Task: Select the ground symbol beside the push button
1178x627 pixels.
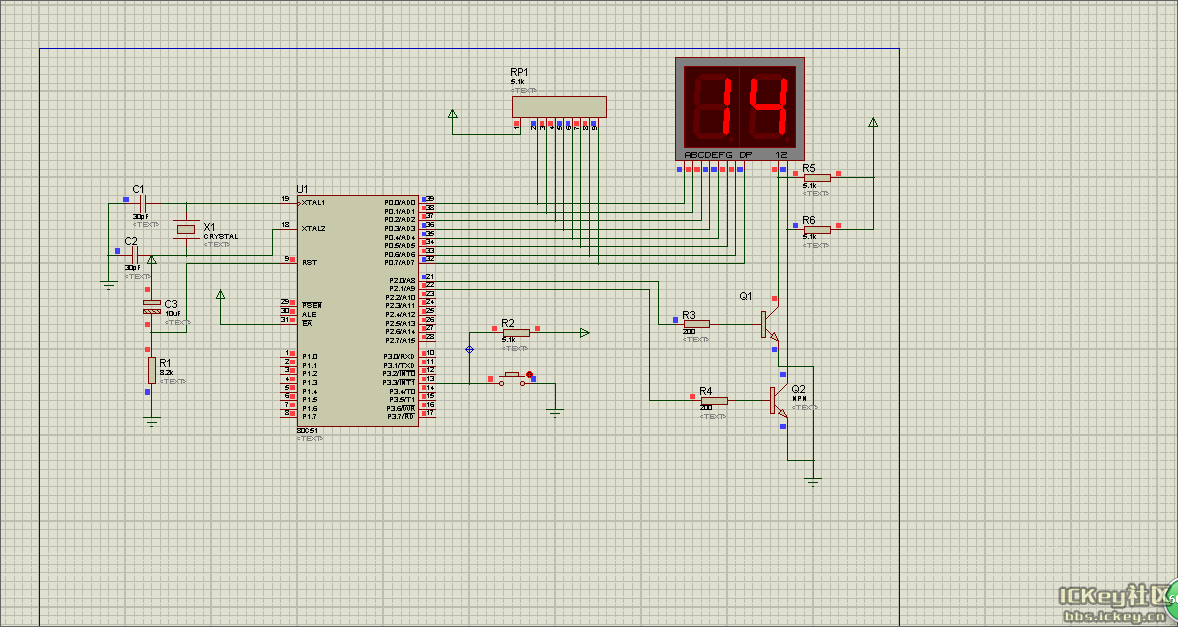Action: 555,411
